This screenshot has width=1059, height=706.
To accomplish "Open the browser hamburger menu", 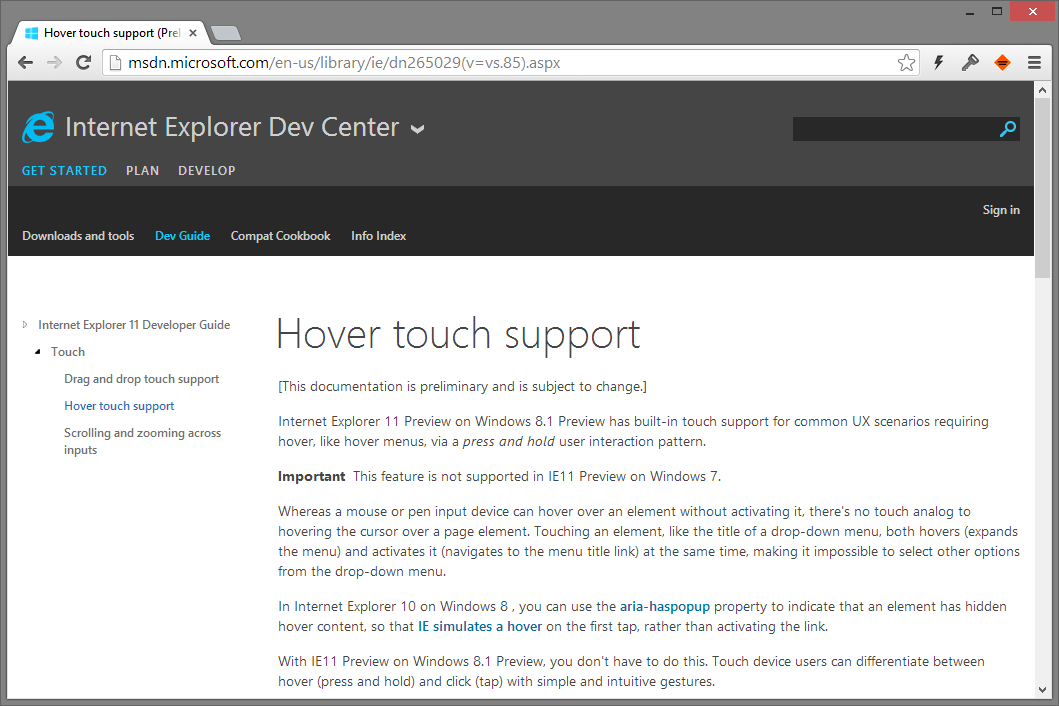I will [1034, 62].
